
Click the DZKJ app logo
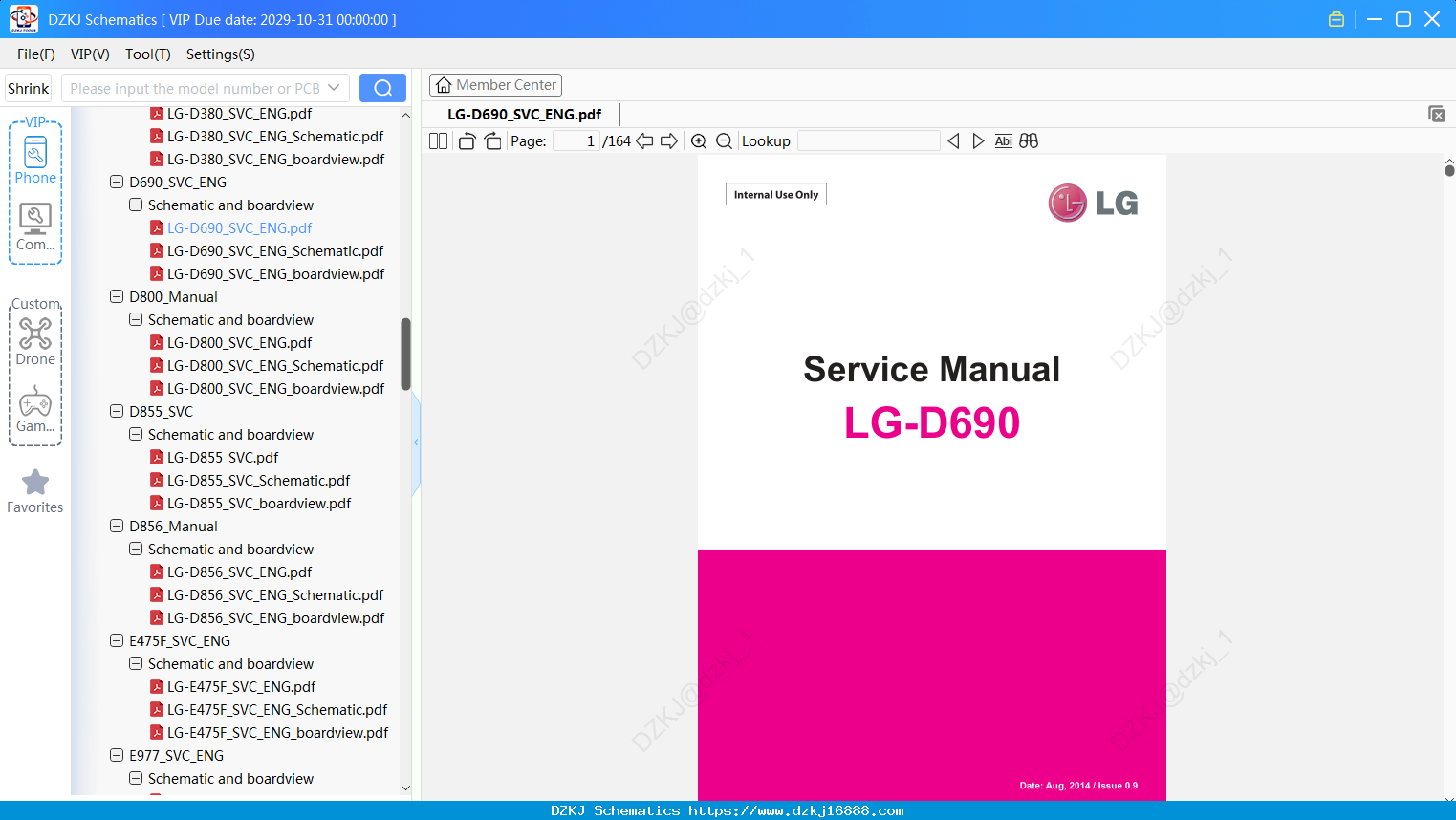(x=23, y=19)
